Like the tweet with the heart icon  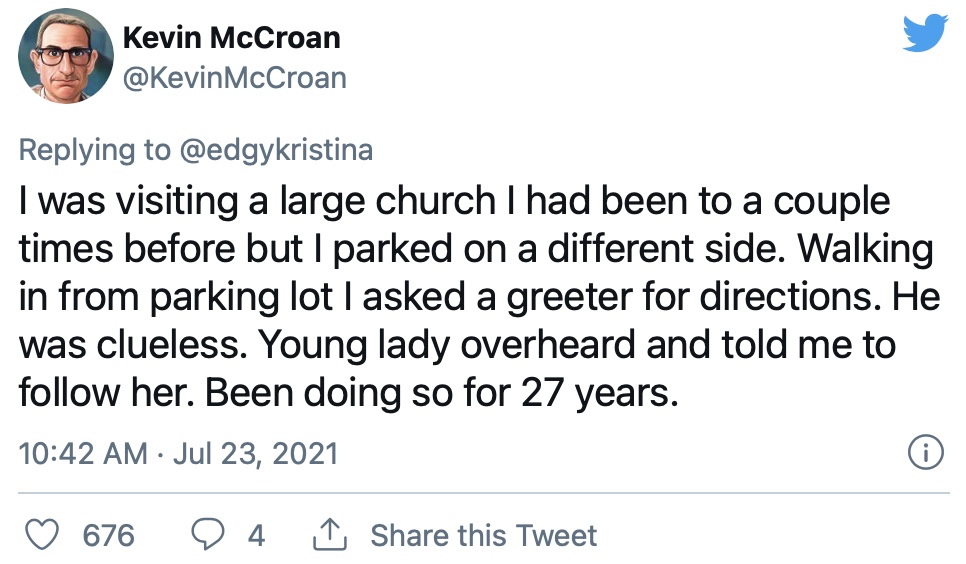click(41, 534)
